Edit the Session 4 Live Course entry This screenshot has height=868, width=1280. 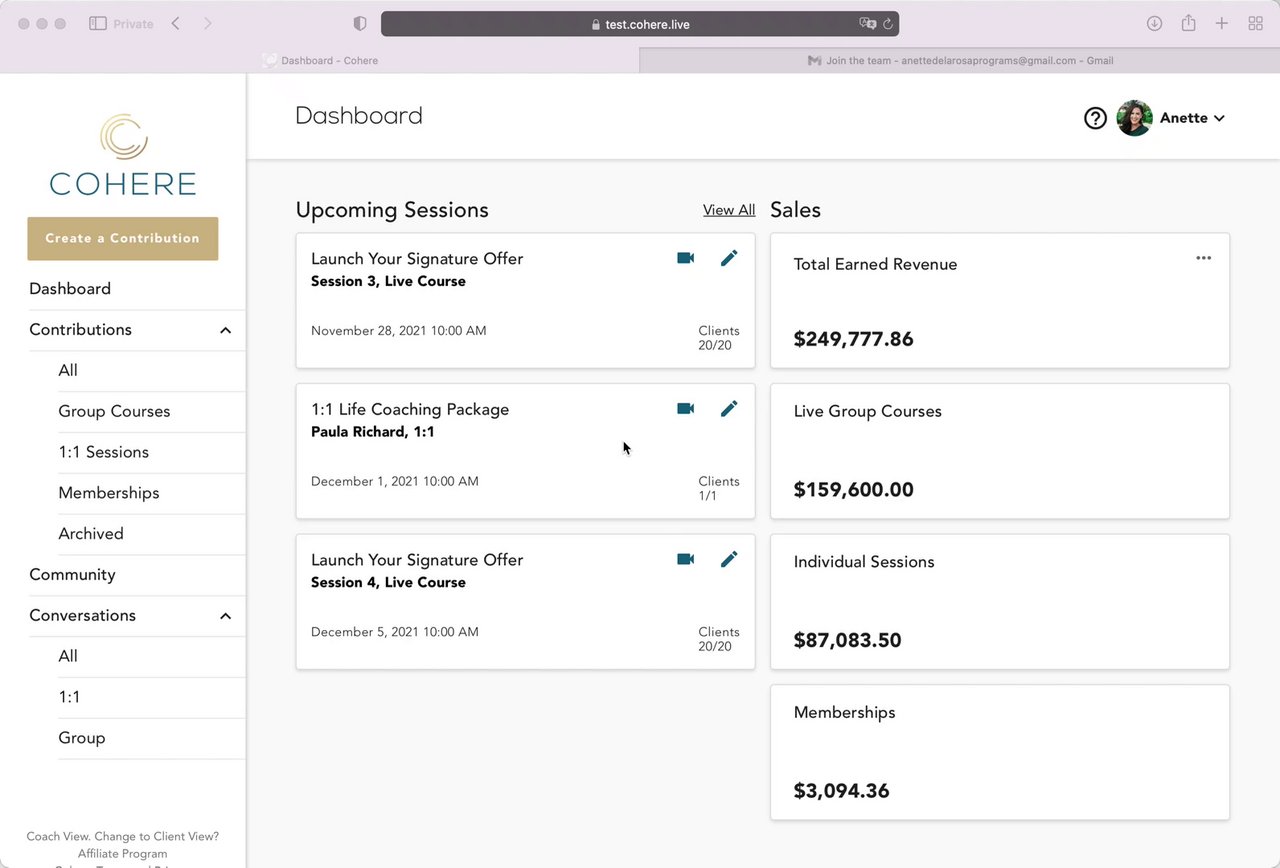tap(729, 559)
